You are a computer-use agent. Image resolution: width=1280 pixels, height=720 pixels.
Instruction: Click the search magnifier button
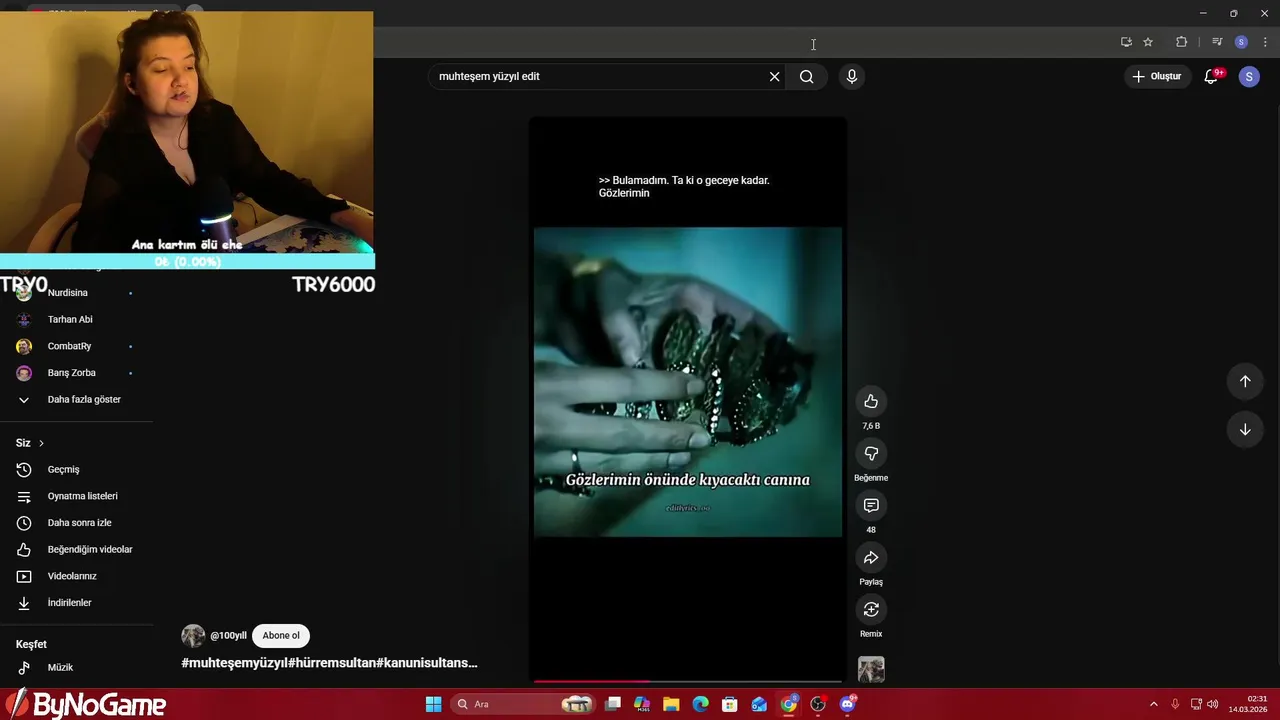[x=806, y=76]
